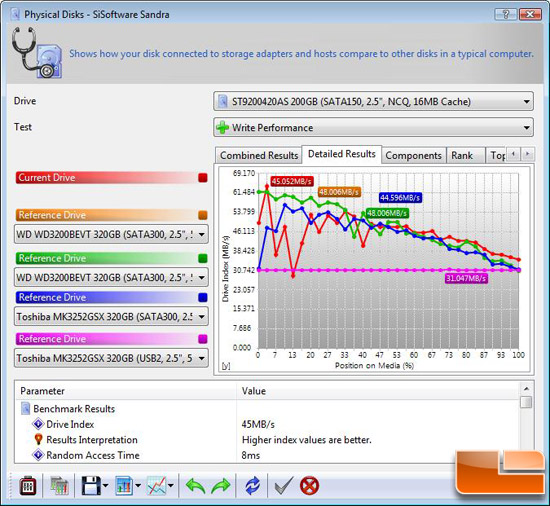Viewport: 550px width, 506px height.
Task: Click the green Forward arrow icon
Action: (221, 486)
